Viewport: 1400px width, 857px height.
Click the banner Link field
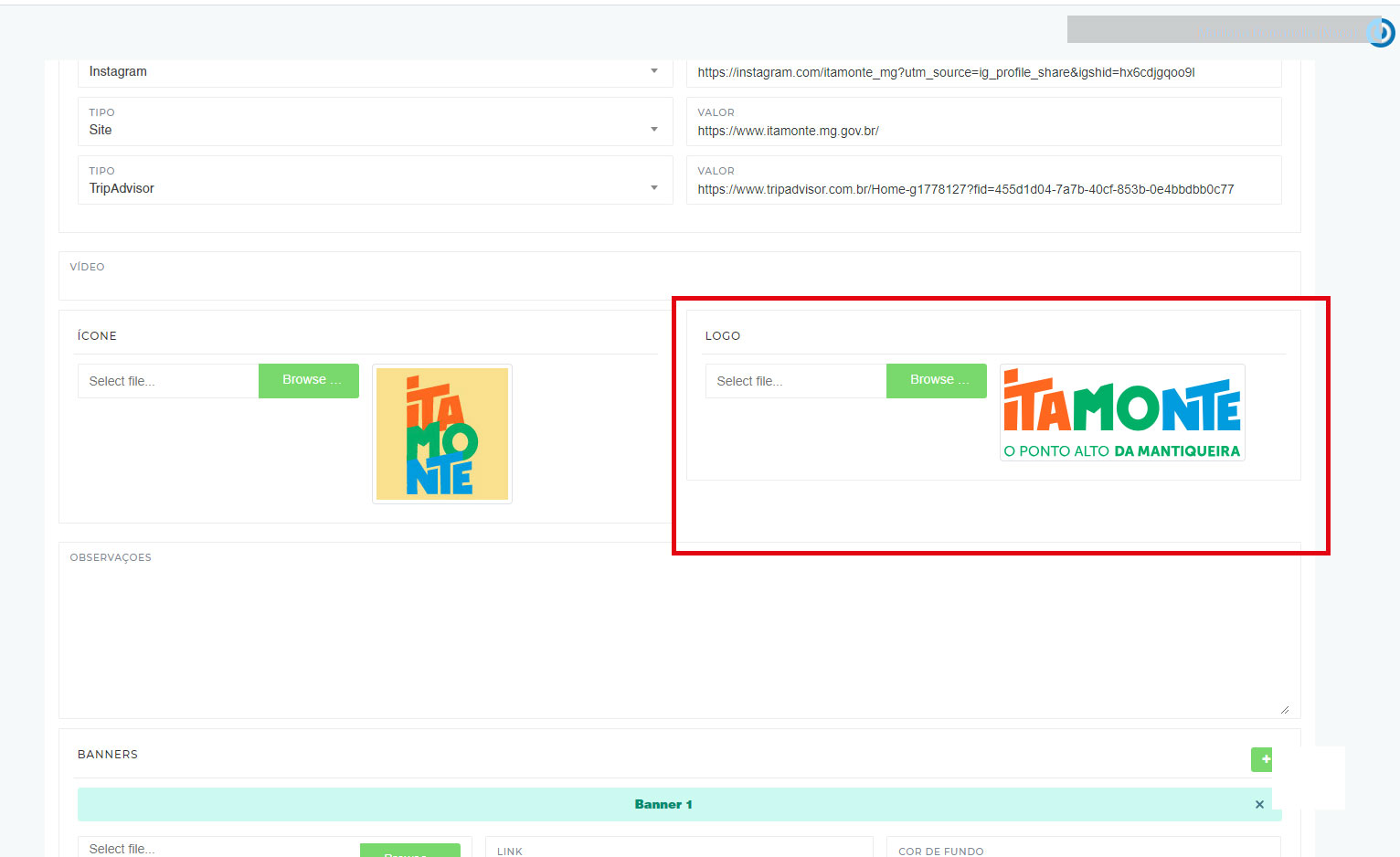[x=679, y=847]
